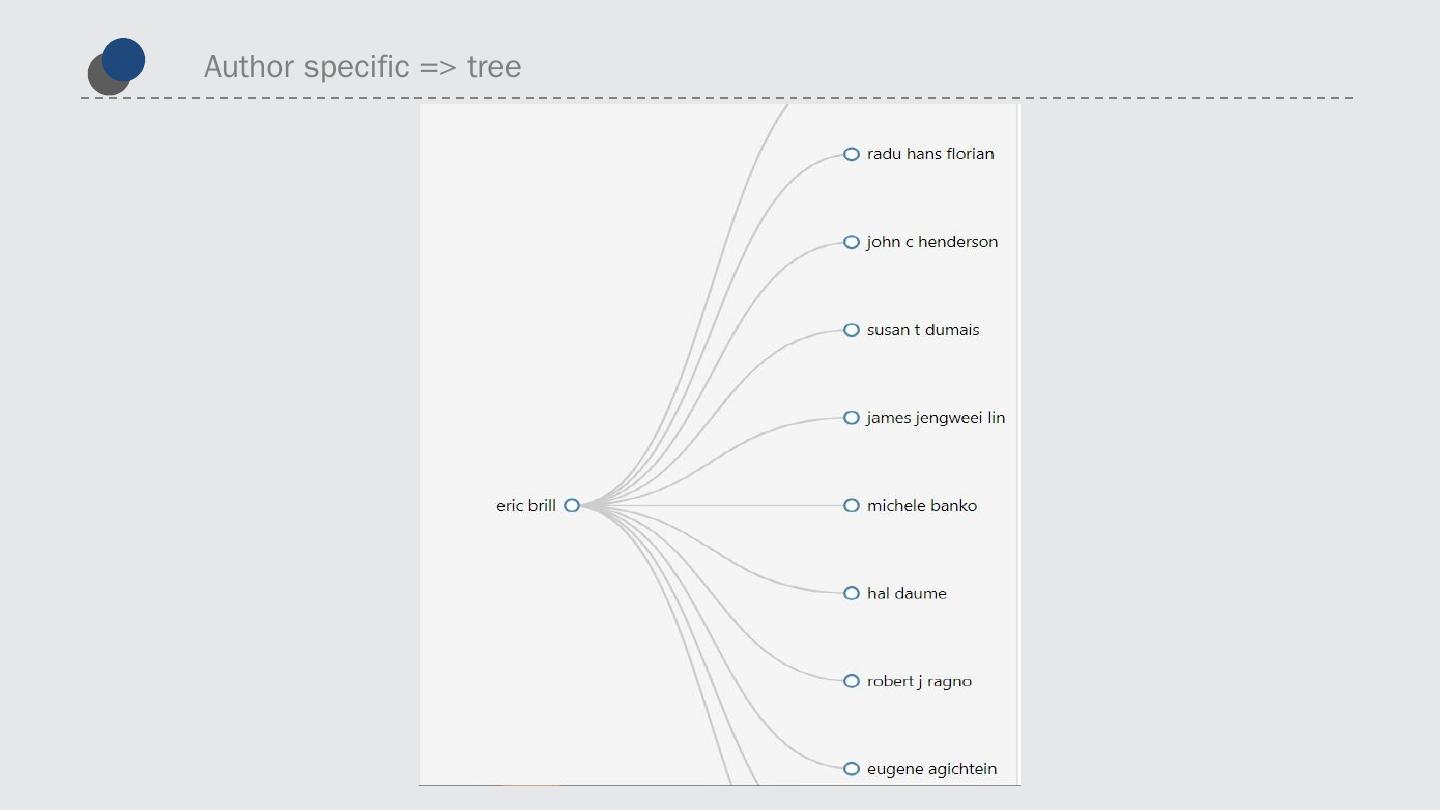The image size is (1440, 810).
Task: Click the hal daume node circle
Action: click(x=851, y=593)
